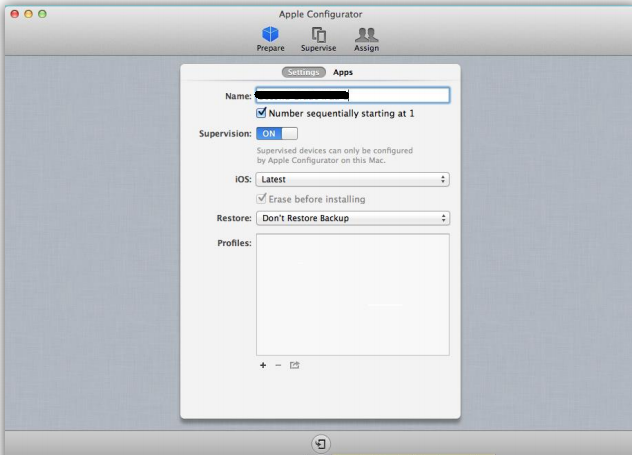Export profile using the share icon
Image resolution: width=632 pixels, height=455 pixels.
tap(295, 365)
